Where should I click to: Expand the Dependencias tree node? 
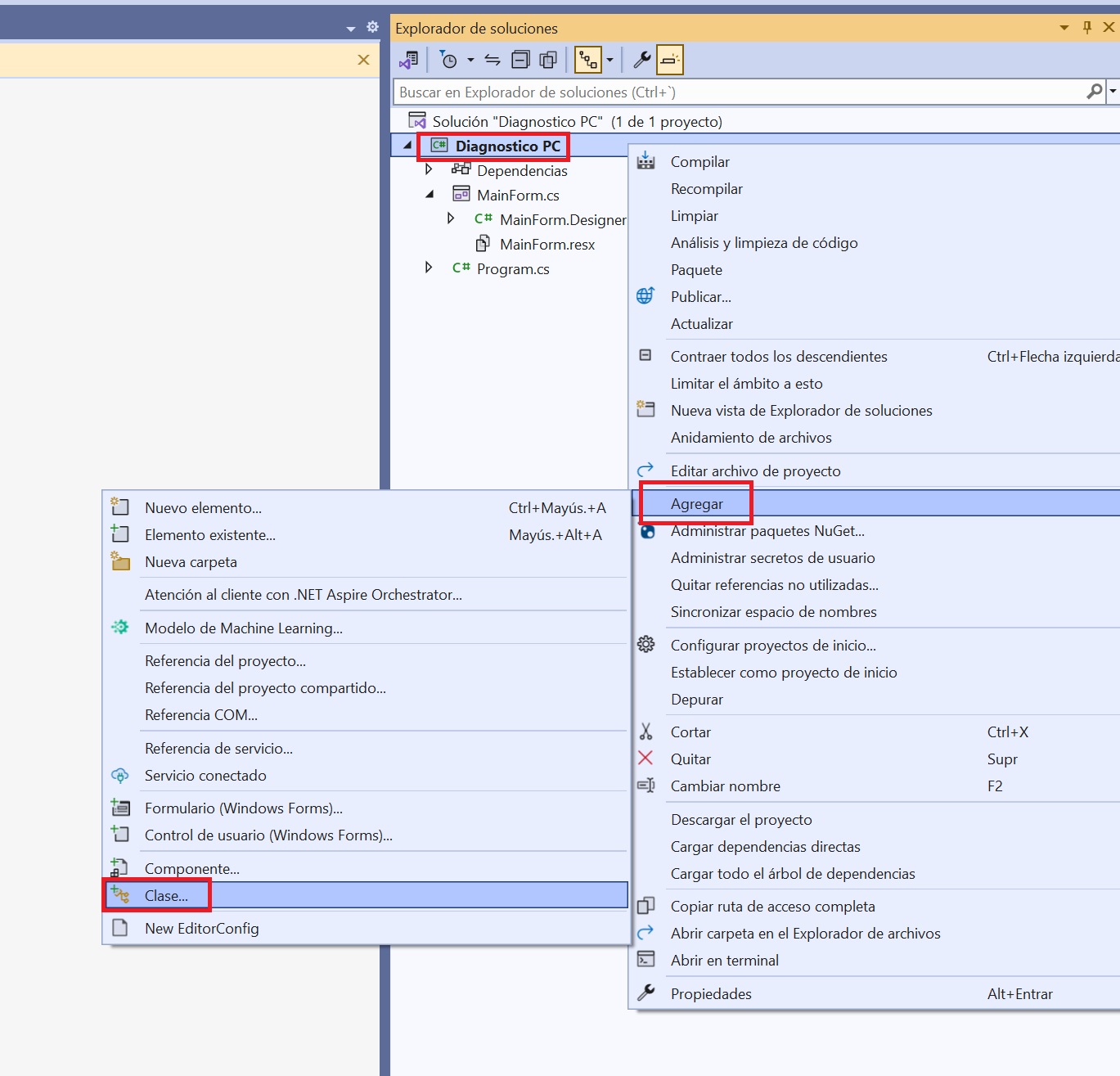point(429,170)
